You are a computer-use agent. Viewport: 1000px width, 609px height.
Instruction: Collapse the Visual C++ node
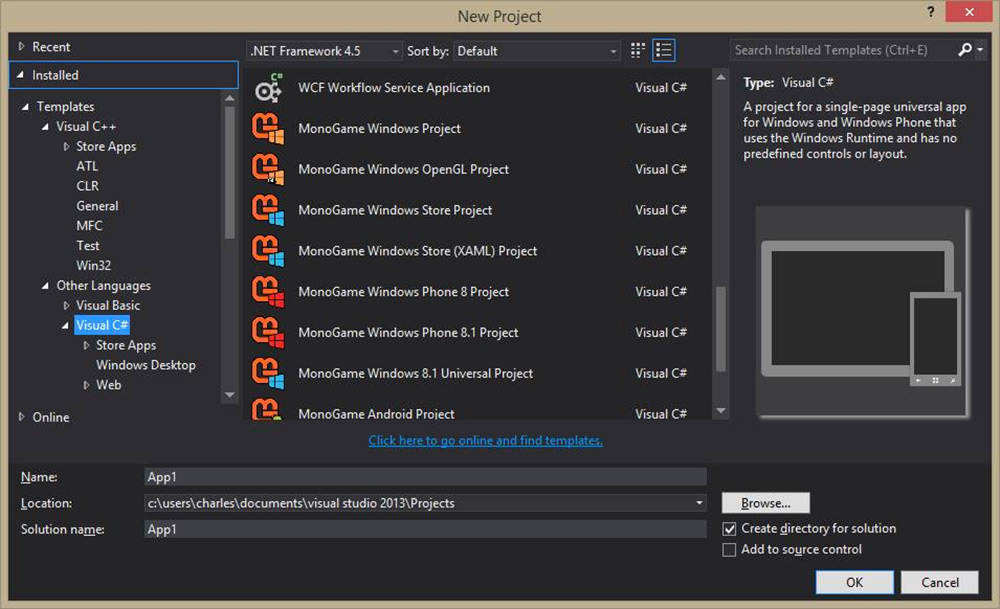point(45,126)
